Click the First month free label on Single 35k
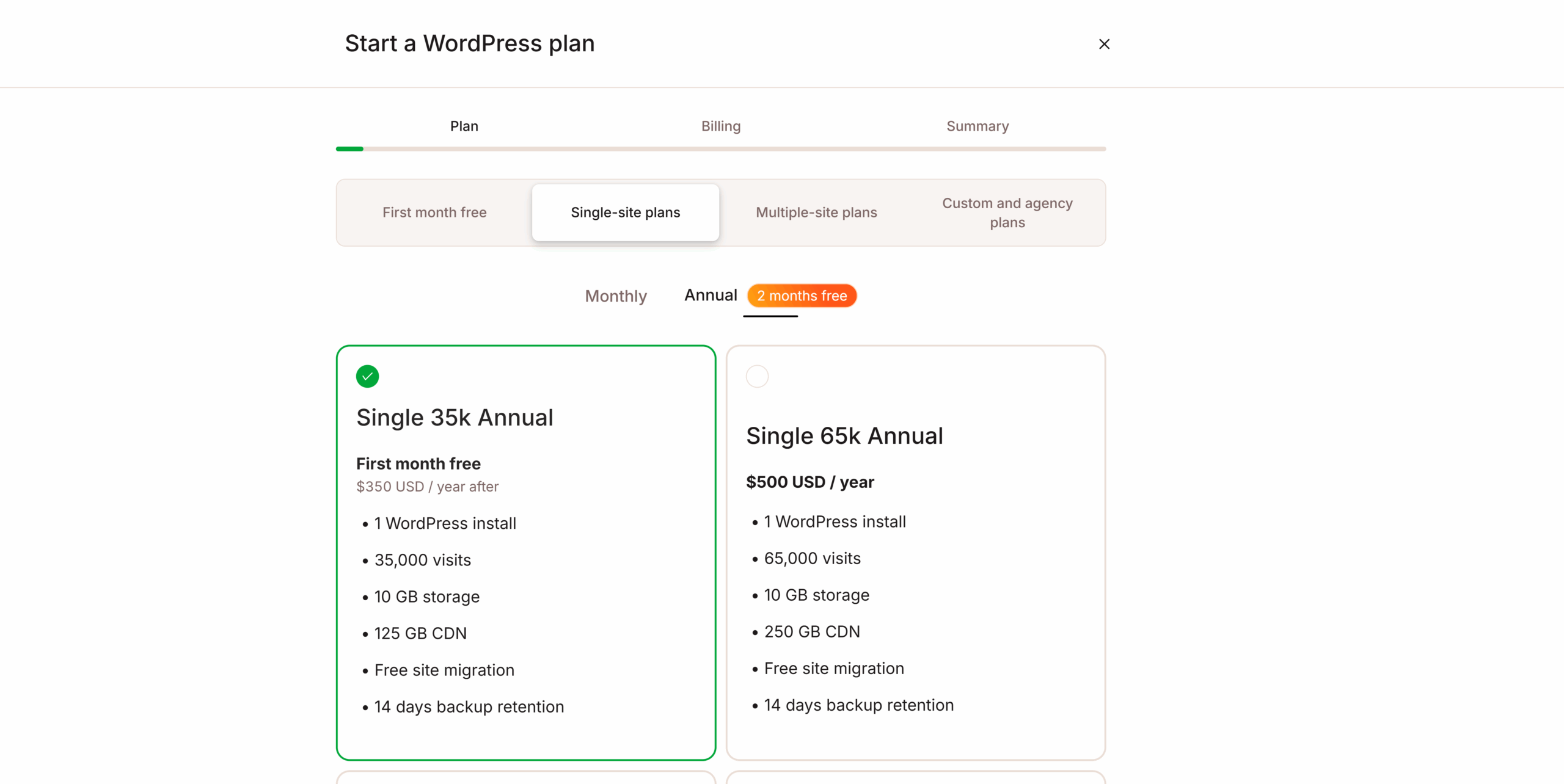Screen dimensions: 1564x784 [418, 463]
